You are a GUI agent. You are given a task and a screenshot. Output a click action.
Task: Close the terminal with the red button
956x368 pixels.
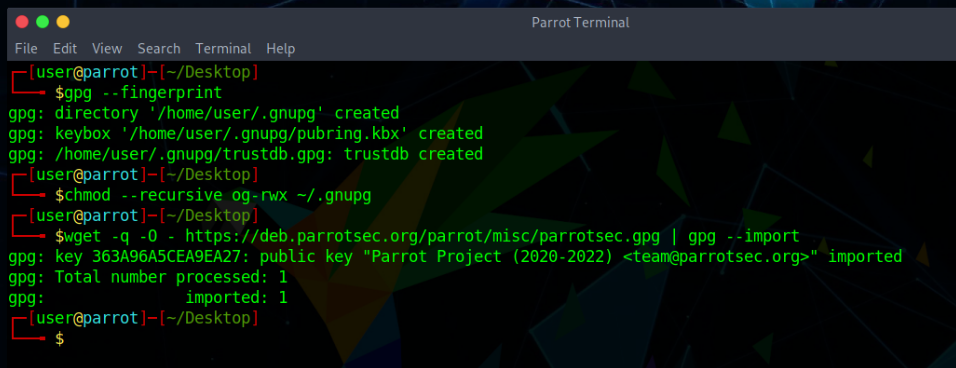click(x=22, y=23)
